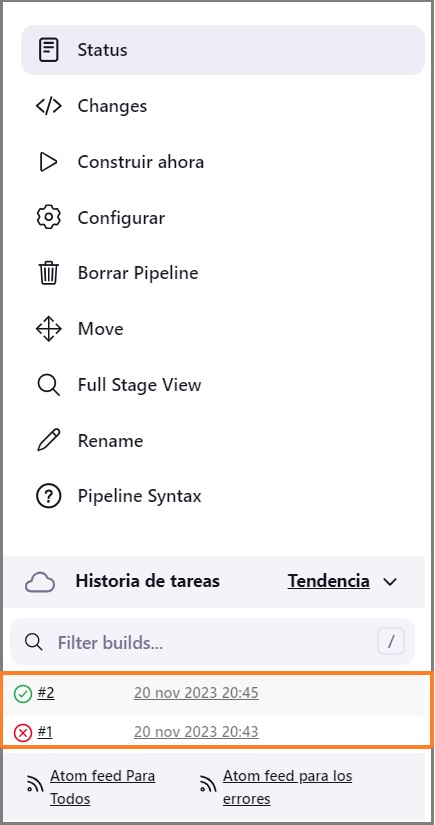This screenshot has width=435, height=825.
Task: Click the Borrar Pipeline trash icon
Action: [x=49, y=273]
